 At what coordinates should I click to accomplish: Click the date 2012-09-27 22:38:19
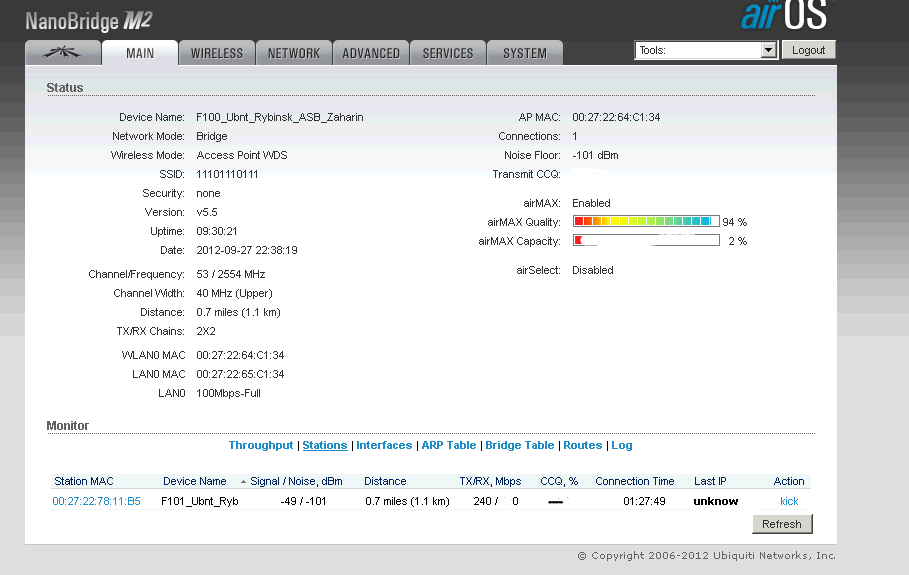coord(247,250)
